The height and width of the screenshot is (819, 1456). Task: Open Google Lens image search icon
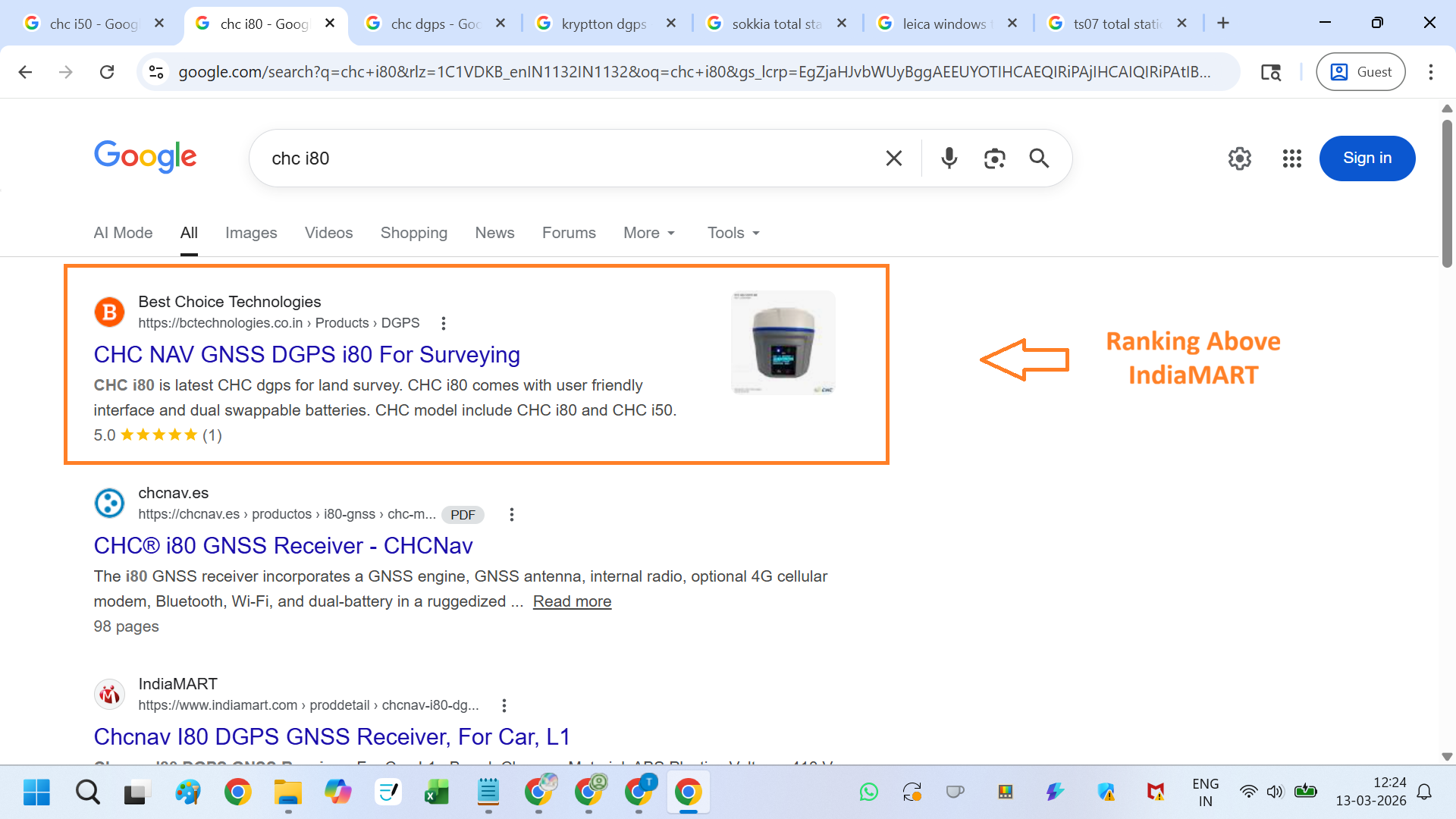click(x=994, y=158)
